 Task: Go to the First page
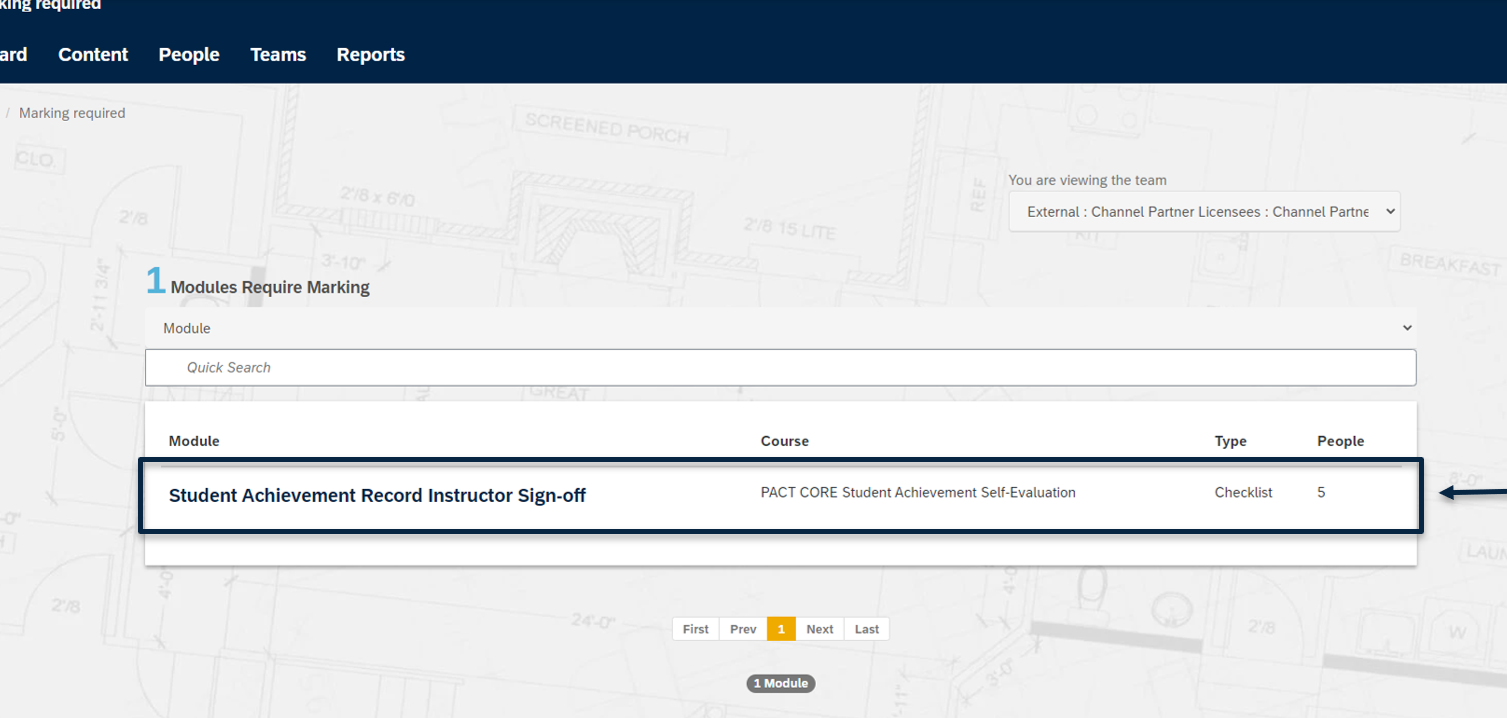pos(696,629)
